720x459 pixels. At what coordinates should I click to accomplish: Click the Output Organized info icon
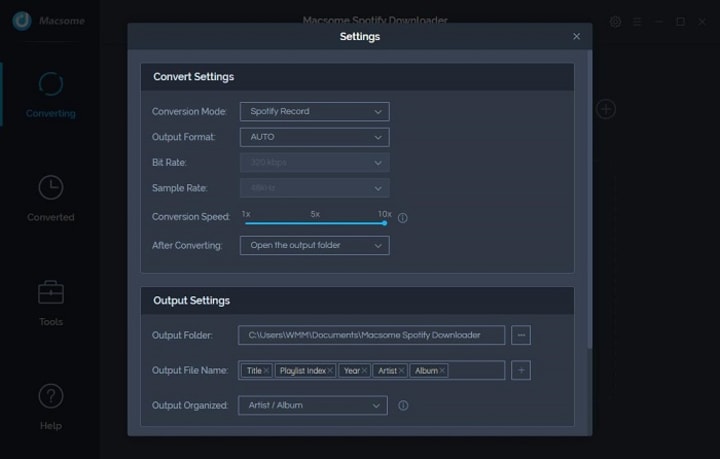(403, 405)
